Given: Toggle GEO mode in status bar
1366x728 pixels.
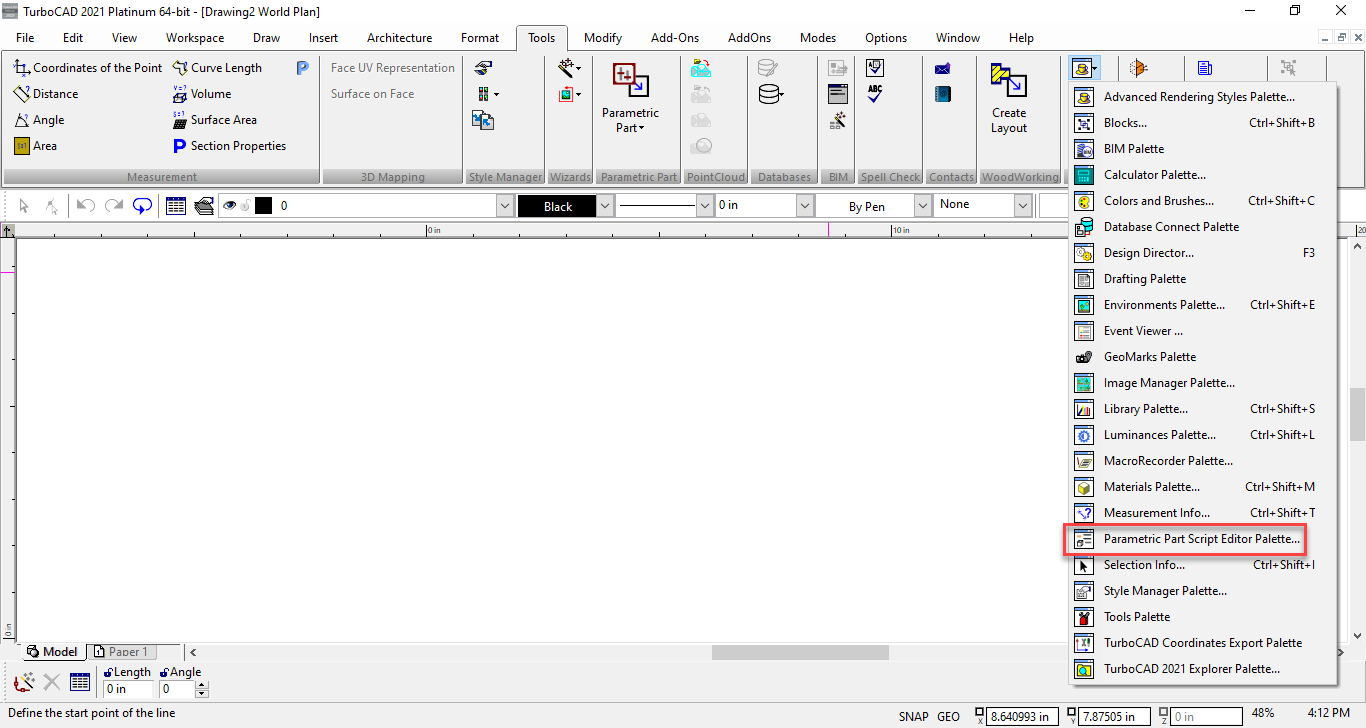Looking at the screenshot, I should (x=948, y=716).
